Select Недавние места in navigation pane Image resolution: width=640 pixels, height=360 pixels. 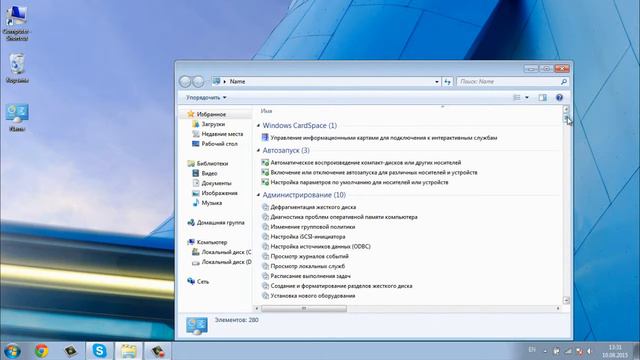(217, 134)
